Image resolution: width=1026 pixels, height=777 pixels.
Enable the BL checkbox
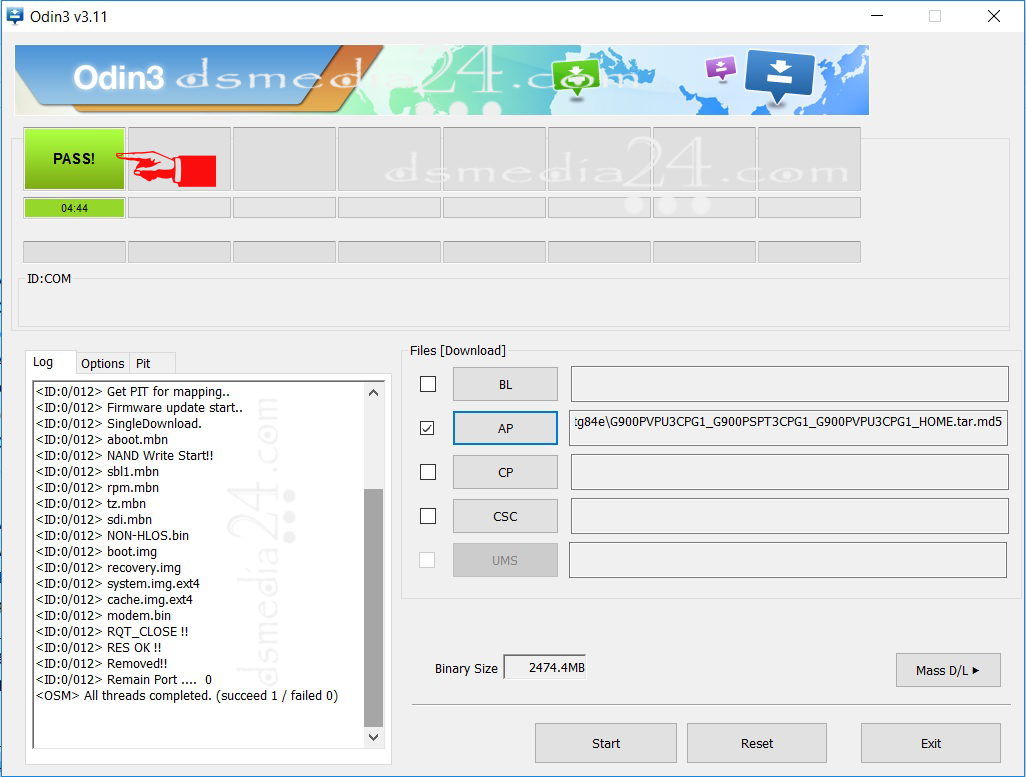click(x=427, y=383)
